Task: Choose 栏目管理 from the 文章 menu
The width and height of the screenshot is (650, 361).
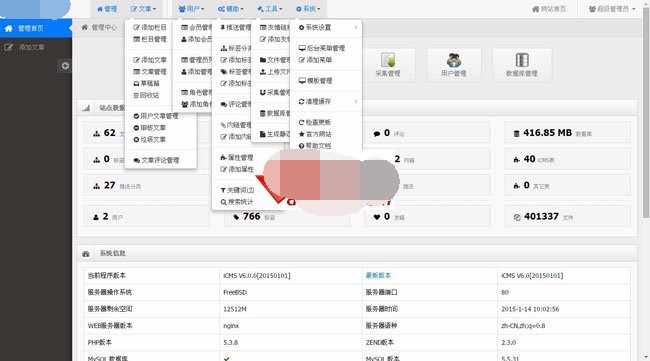Action: click(x=150, y=39)
